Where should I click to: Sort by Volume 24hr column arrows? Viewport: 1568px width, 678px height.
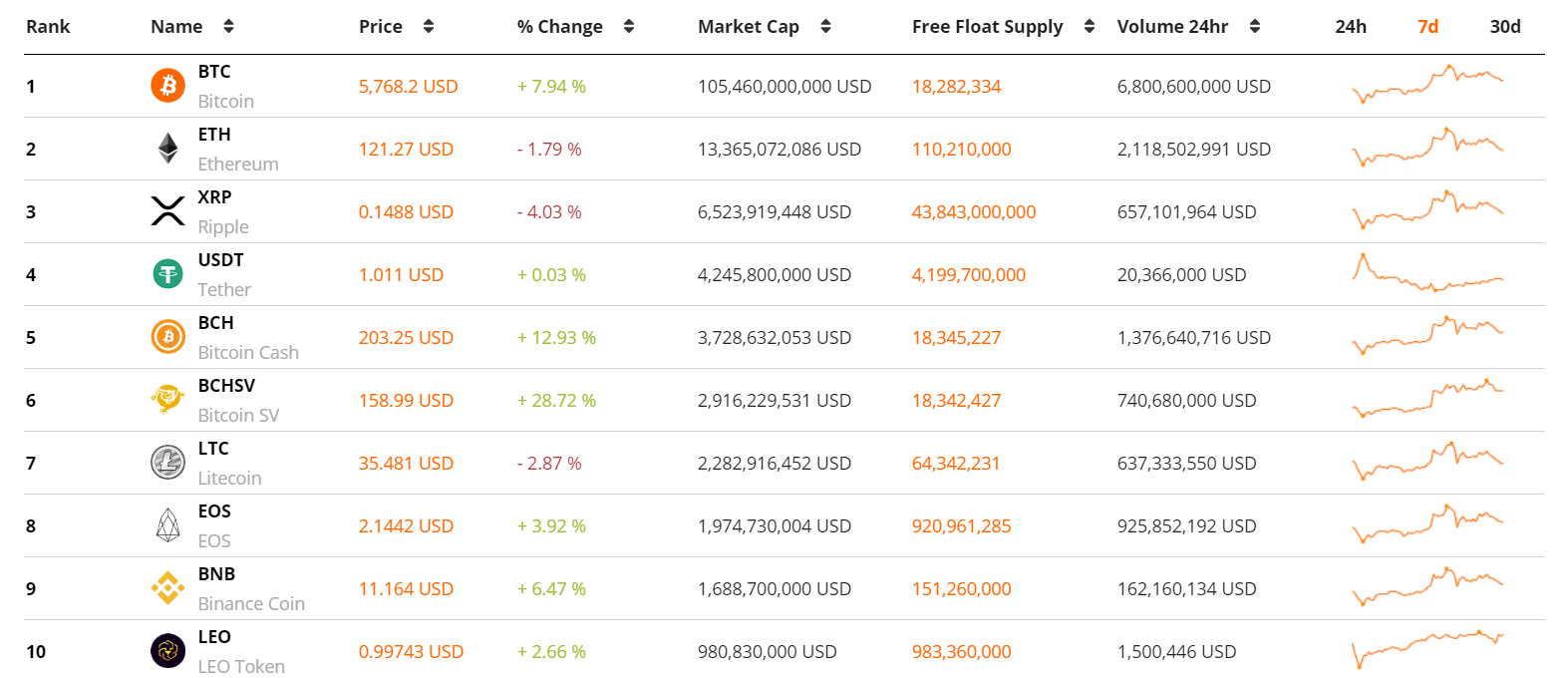click(1255, 27)
